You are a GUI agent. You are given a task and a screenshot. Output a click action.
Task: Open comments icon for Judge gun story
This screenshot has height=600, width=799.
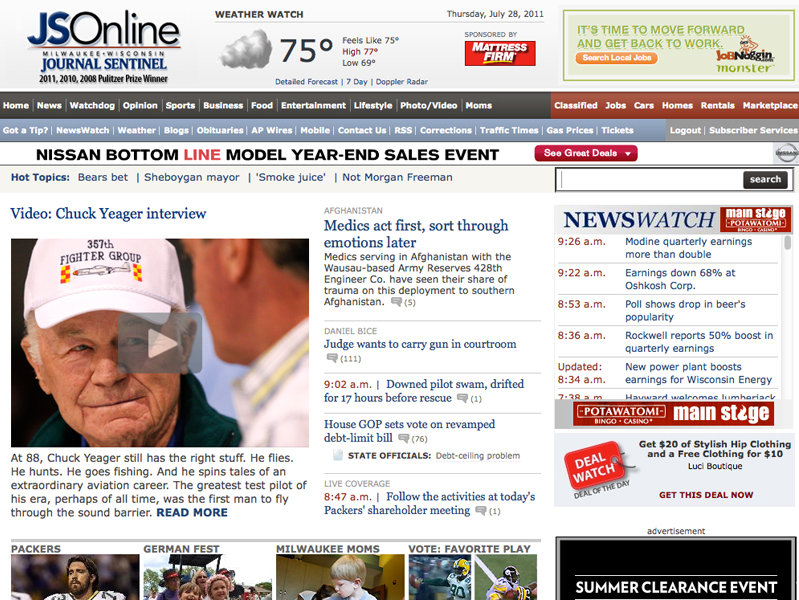(332, 358)
